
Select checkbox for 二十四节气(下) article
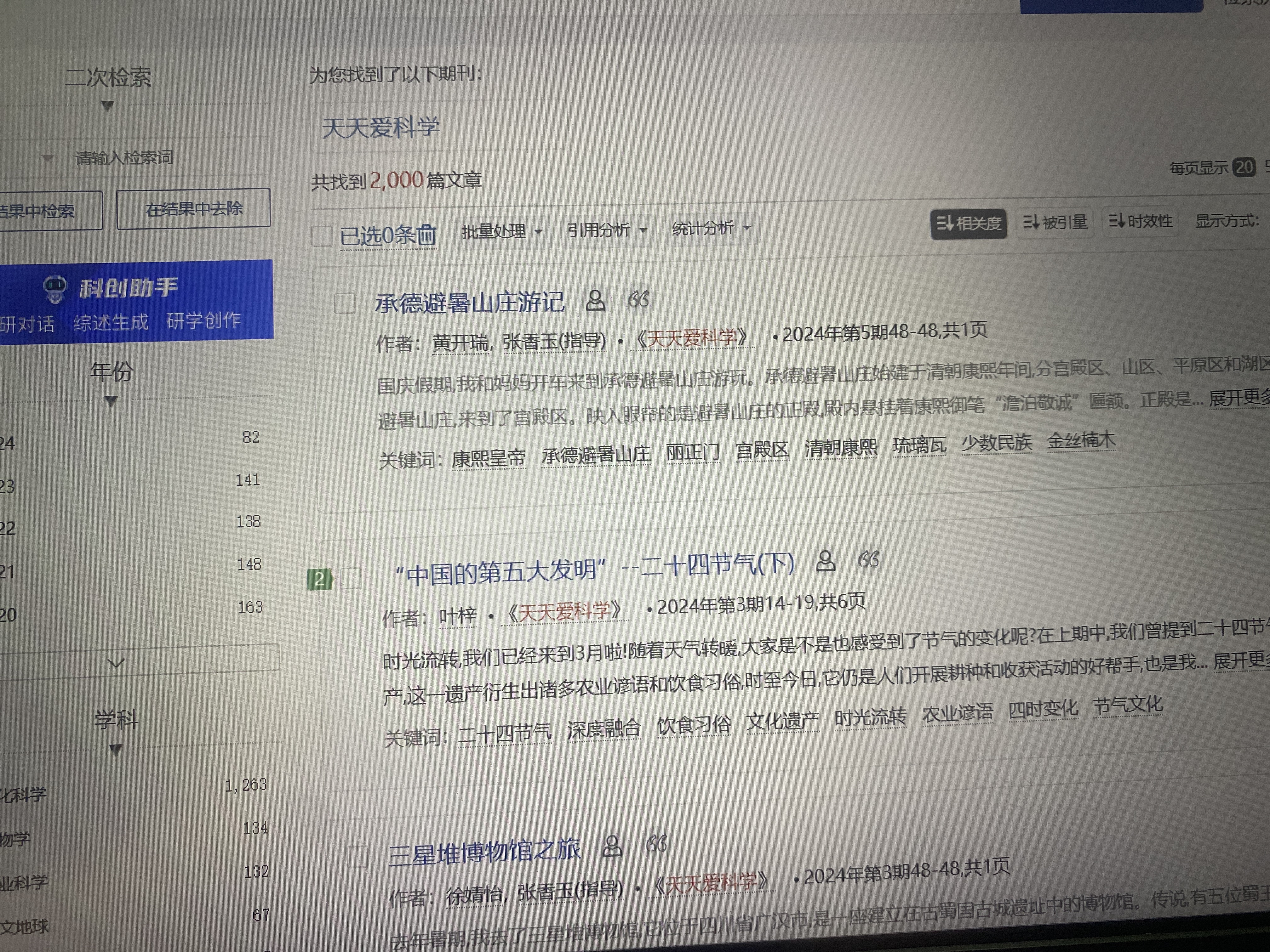pos(351,578)
